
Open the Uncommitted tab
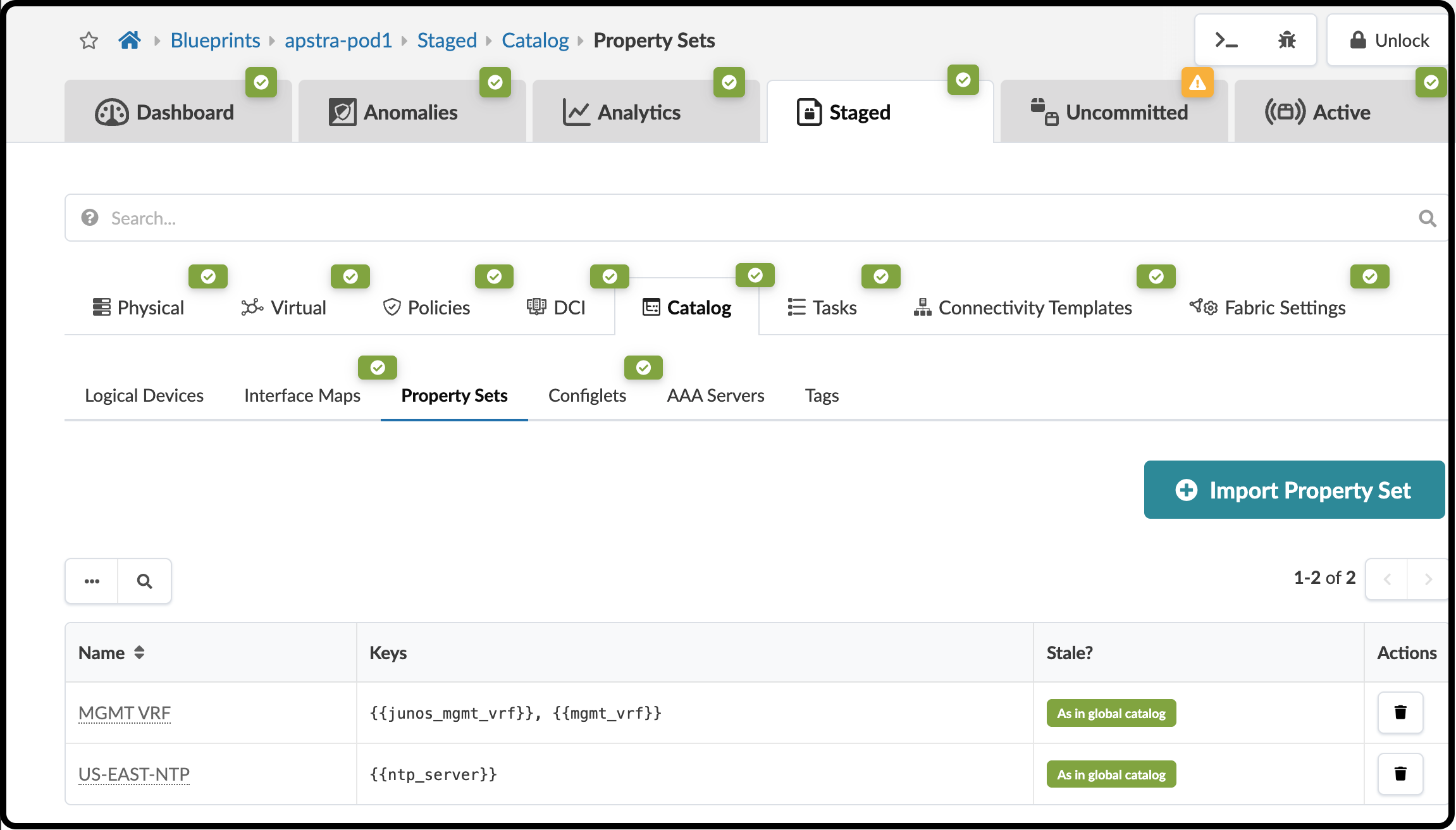point(1114,111)
